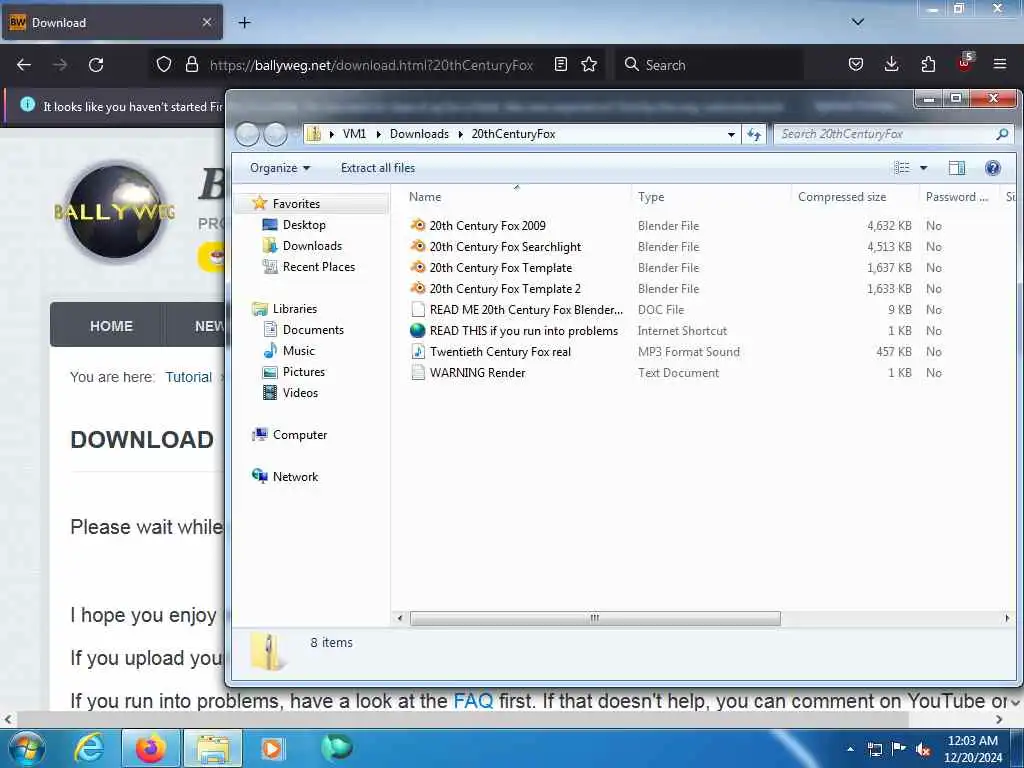The width and height of the screenshot is (1024, 768).
Task: Follow the Tutorial breadcrumb link
Action: (188, 377)
